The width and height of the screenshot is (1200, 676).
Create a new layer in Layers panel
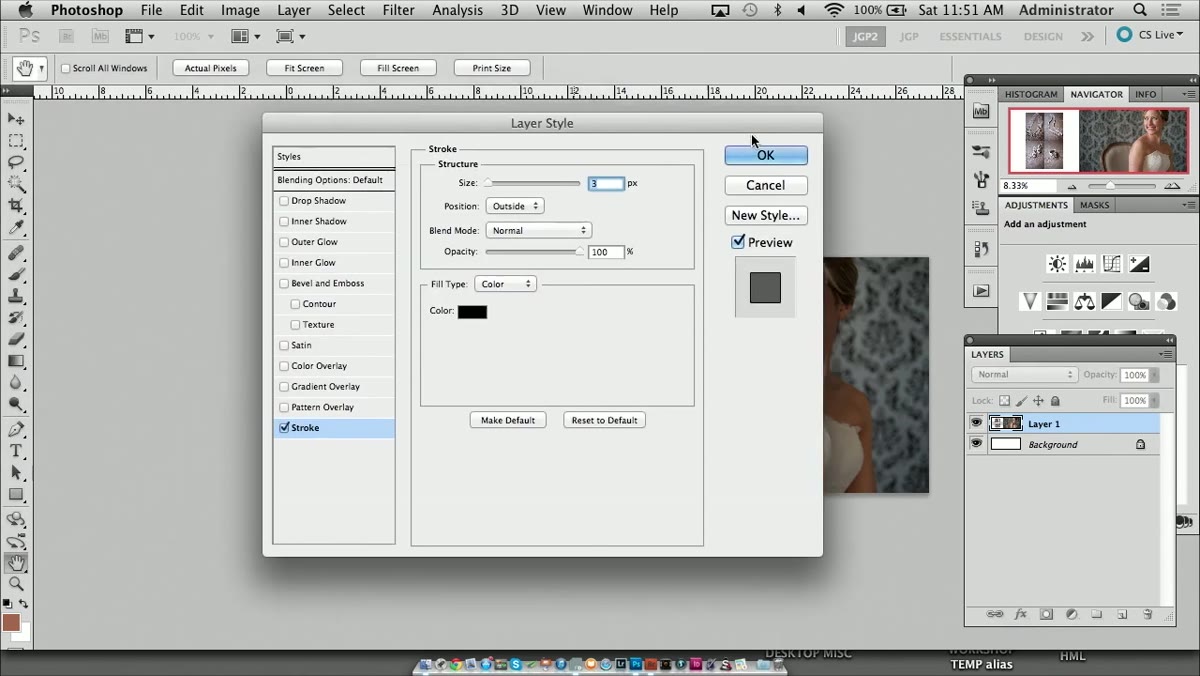pyautogui.click(x=1122, y=614)
